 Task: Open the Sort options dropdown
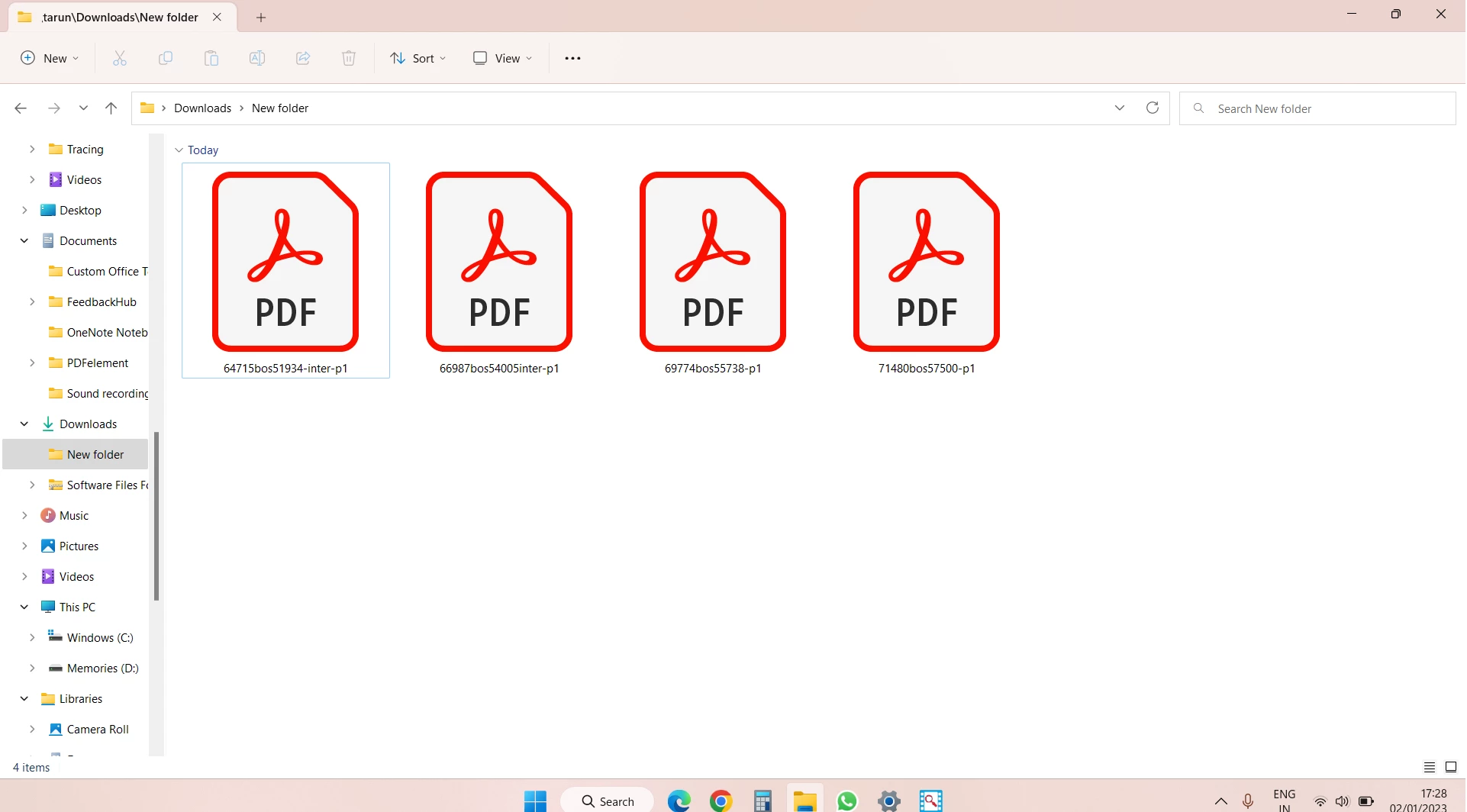tap(418, 58)
